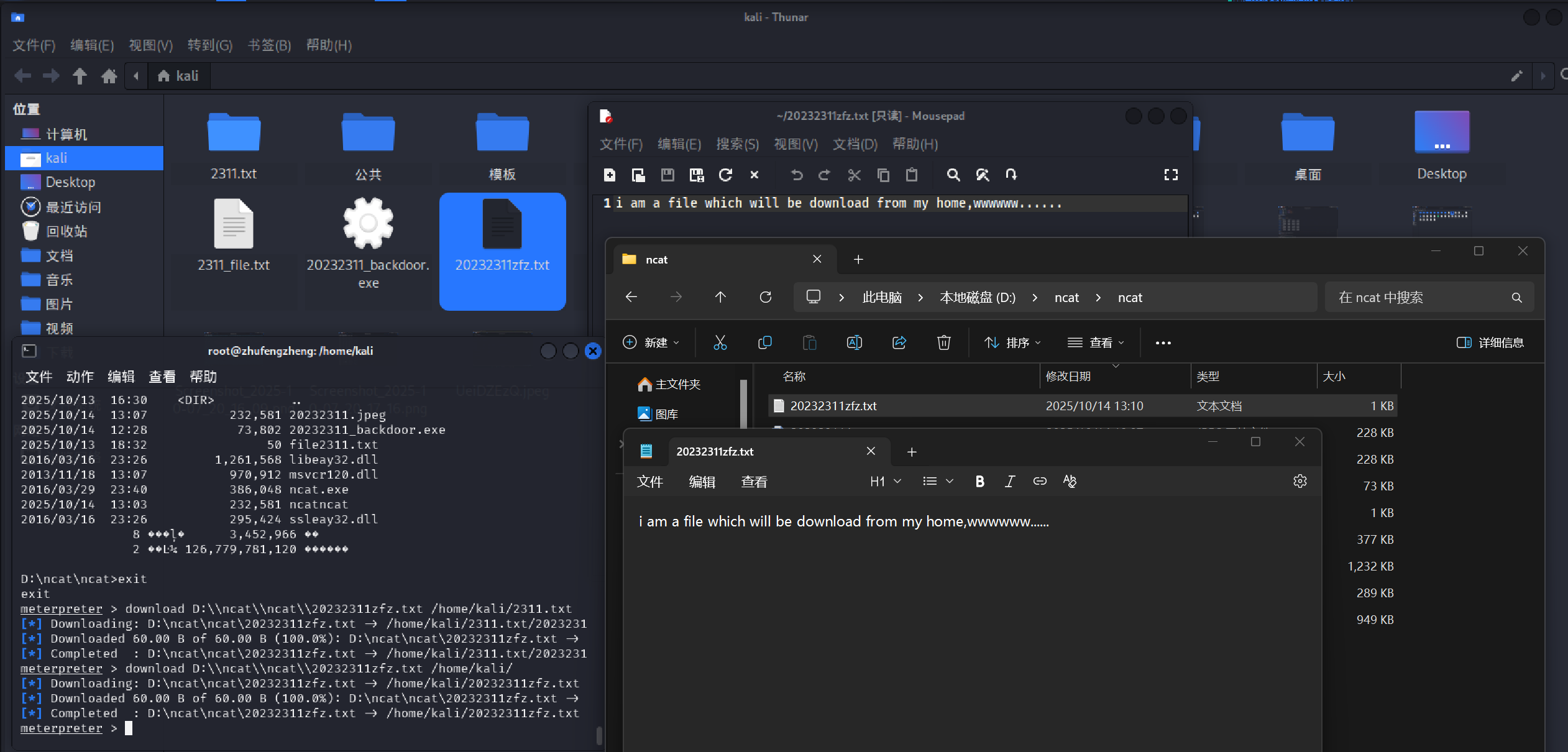Screen dimensions: 1568x752
Task: Toggle bold formatting in Notepad
Action: [x=979, y=481]
